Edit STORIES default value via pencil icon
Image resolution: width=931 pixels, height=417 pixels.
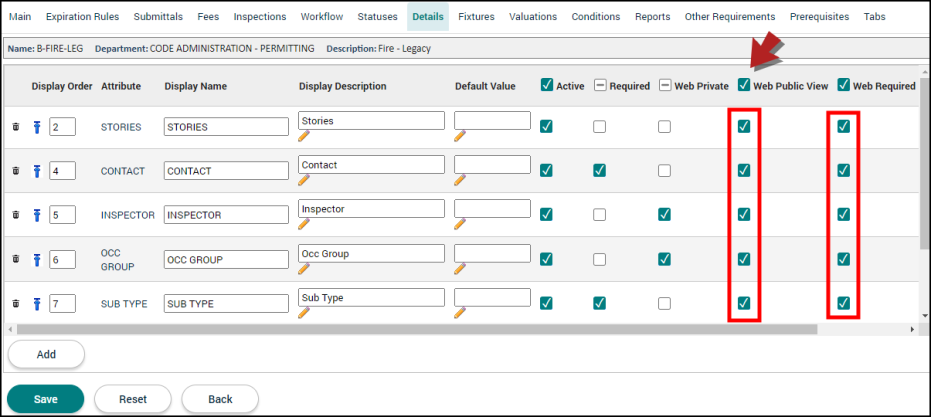[460, 136]
